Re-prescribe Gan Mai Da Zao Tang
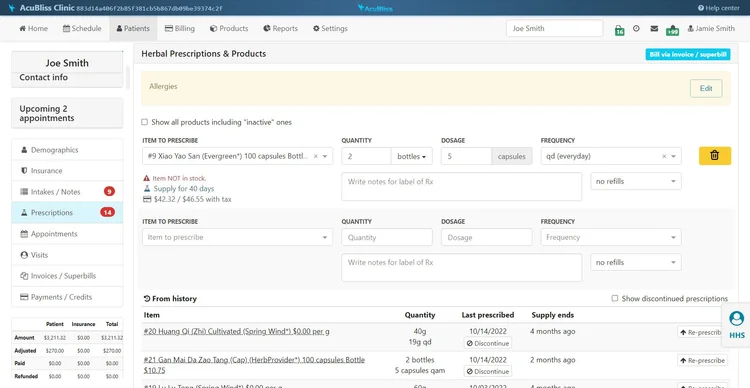This screenshot has width=750, height=388. (702, 360)
